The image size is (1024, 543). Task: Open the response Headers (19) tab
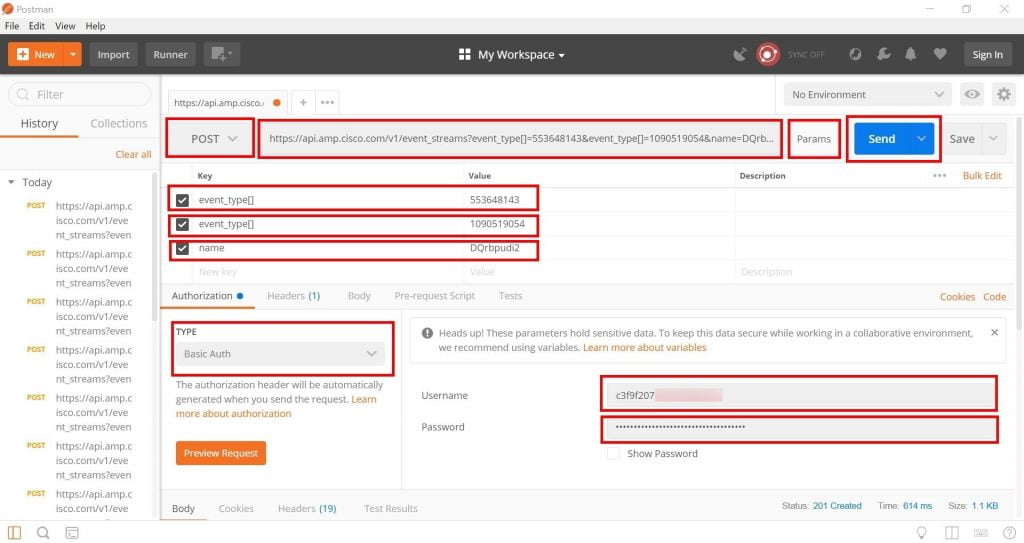point(307,508)
